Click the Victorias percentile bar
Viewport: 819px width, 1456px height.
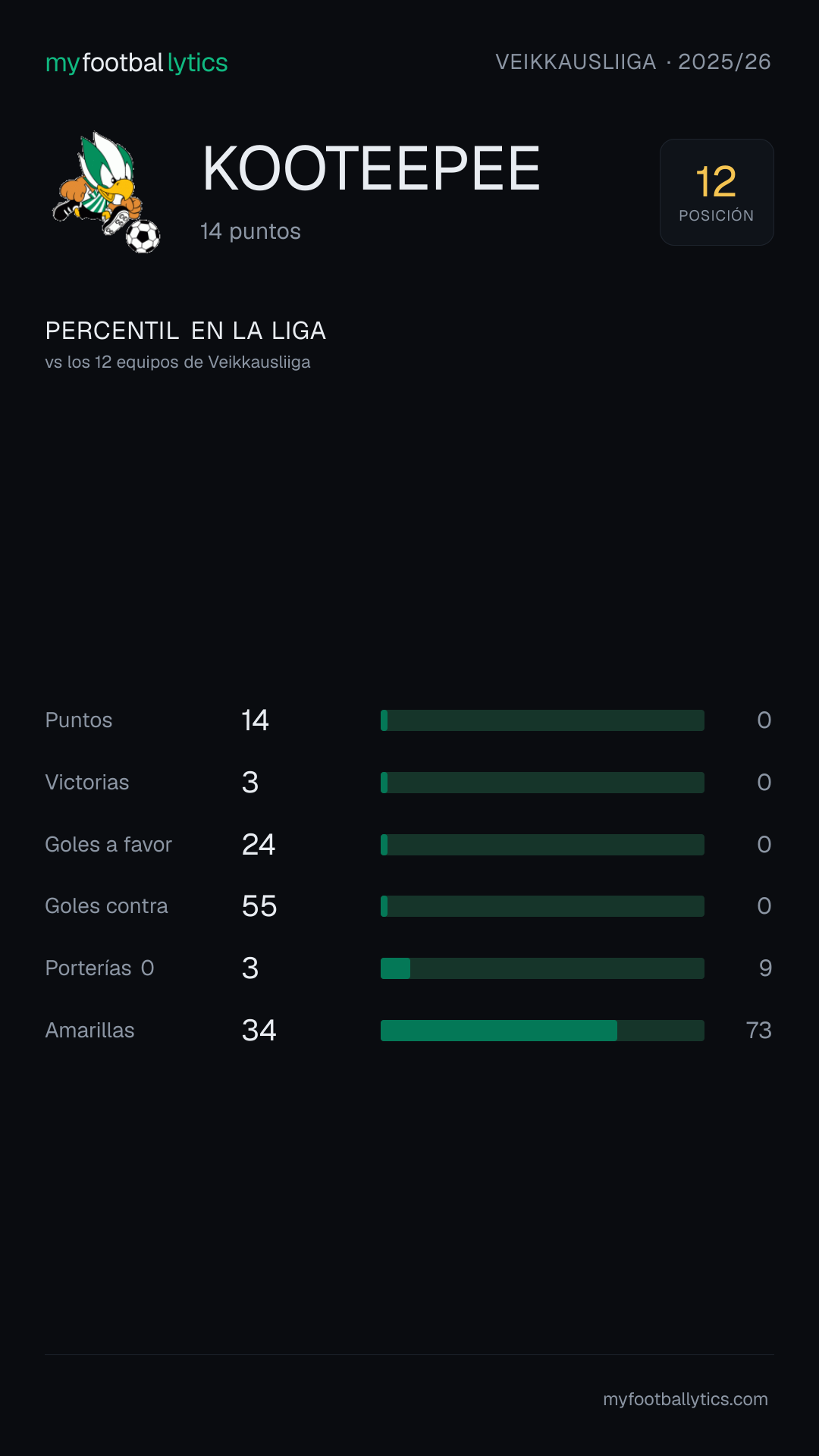[542, 783]
